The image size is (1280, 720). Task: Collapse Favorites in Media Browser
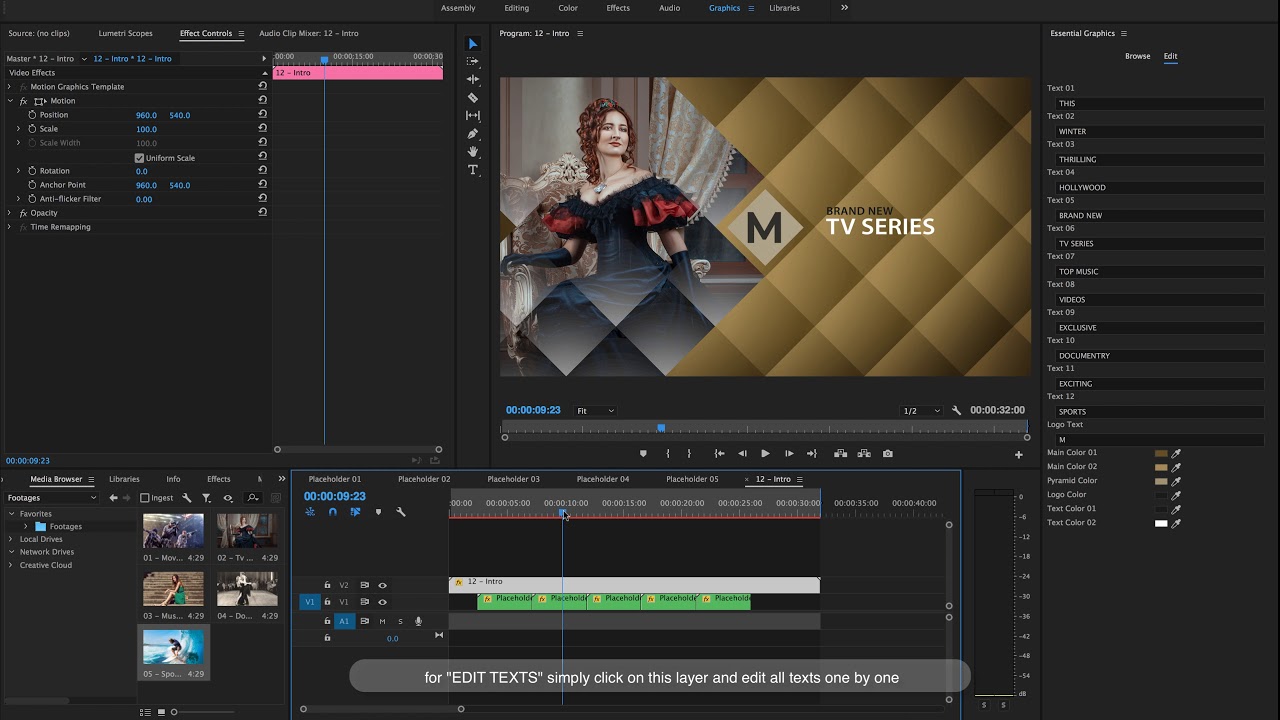[11, 514]
